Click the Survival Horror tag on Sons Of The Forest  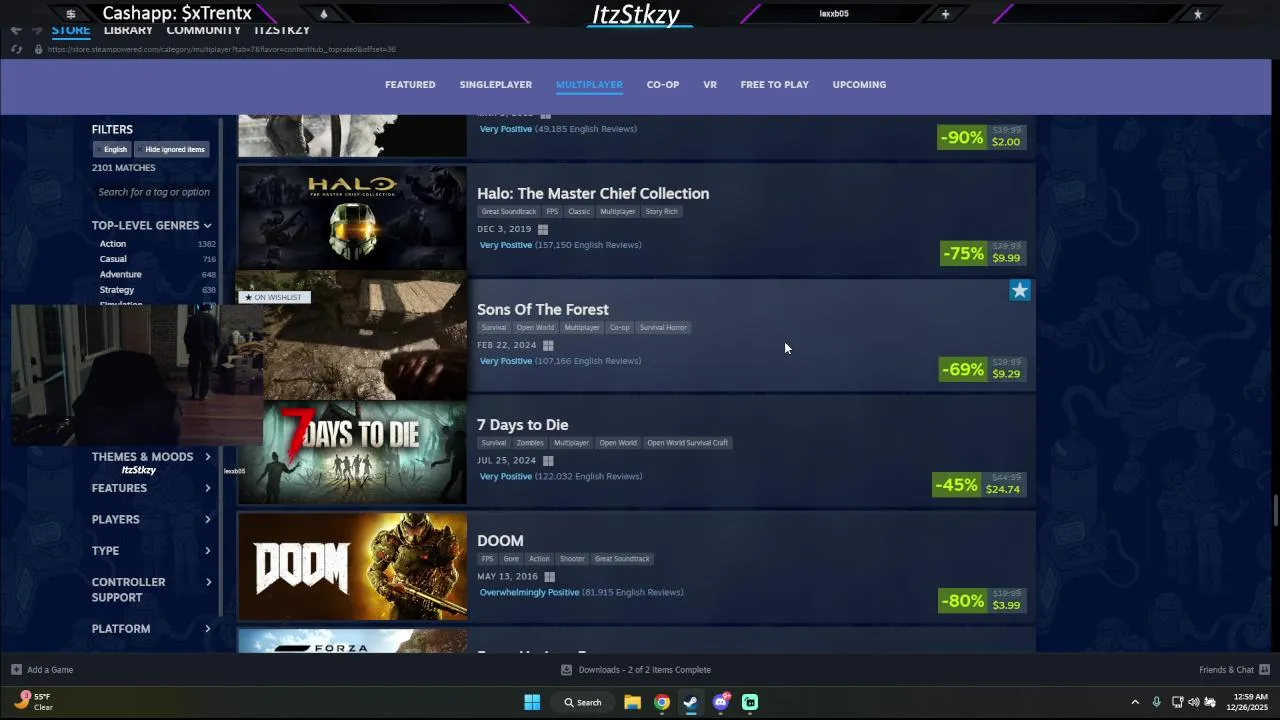click(663, 328)
